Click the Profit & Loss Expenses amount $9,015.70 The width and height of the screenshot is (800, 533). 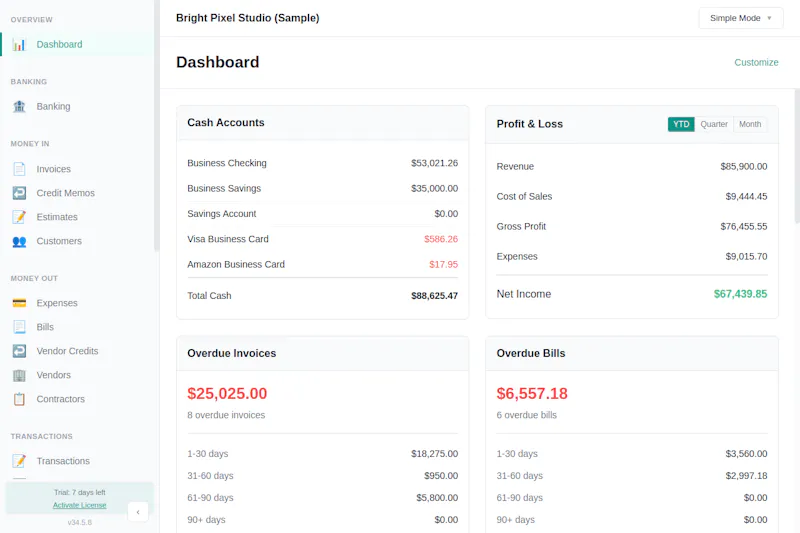pos(746,257)
